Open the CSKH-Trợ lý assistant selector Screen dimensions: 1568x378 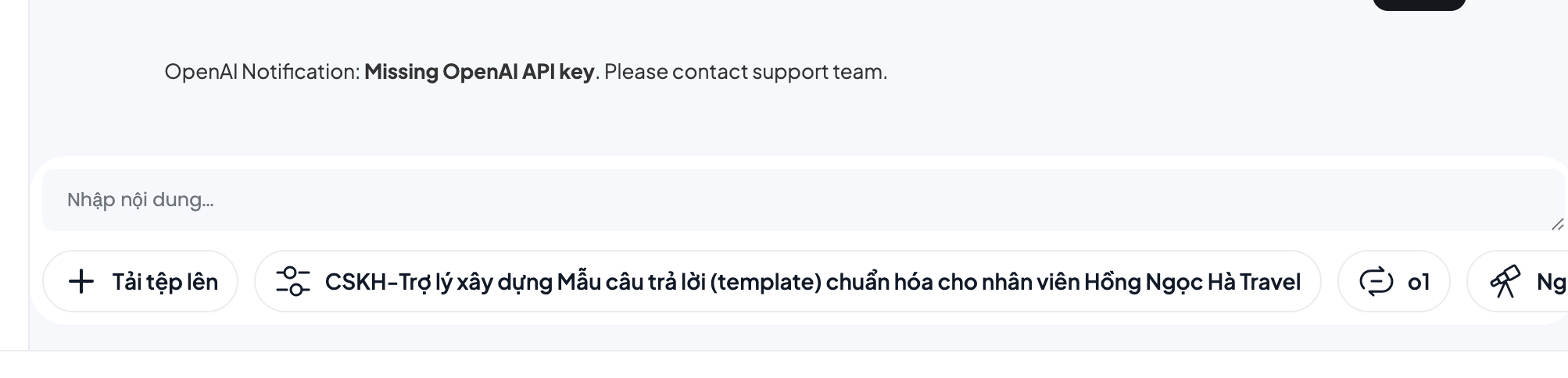click(x=787, y=281)
